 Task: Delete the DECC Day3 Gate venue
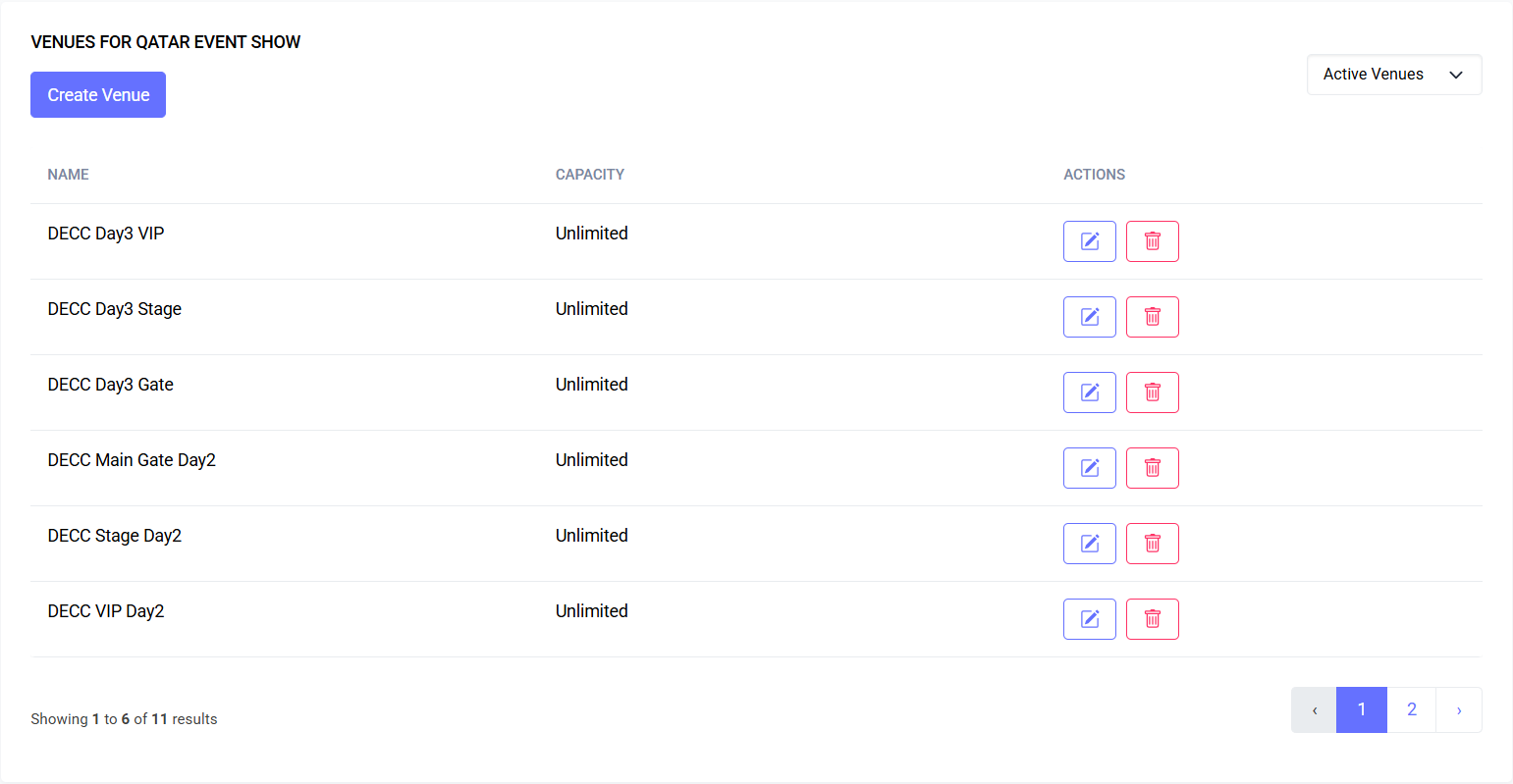[x=1152, y=392]
